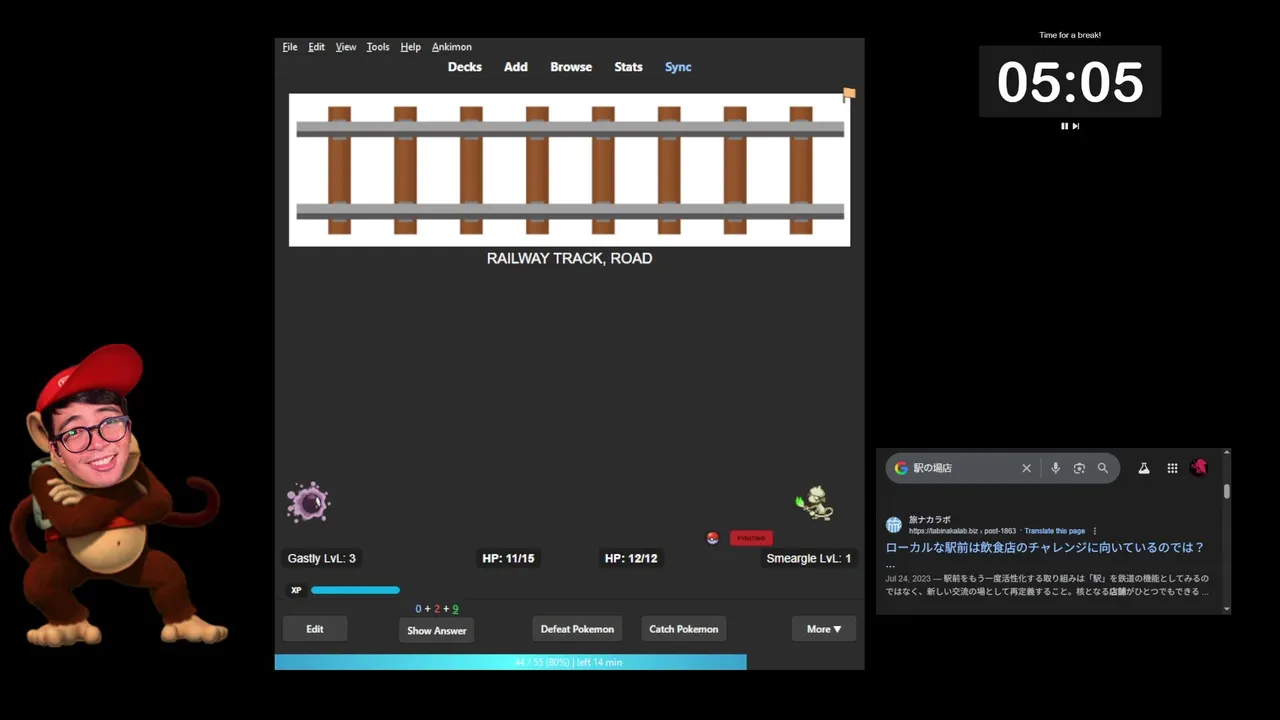Image resolution: width=1280 pixels, height=720 pixels.
Task: Click the railway track card image
Action: [569, 170]
